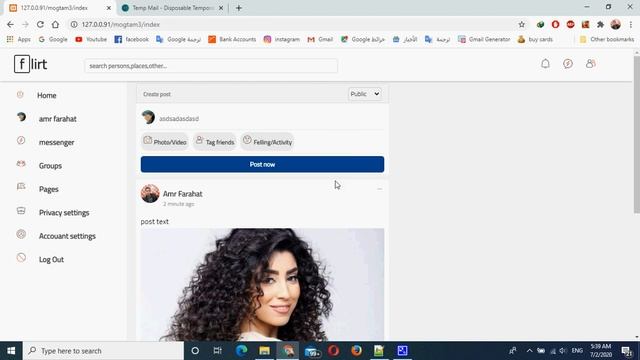Open Privacy settings in sidebar

[x=64, y=213]
